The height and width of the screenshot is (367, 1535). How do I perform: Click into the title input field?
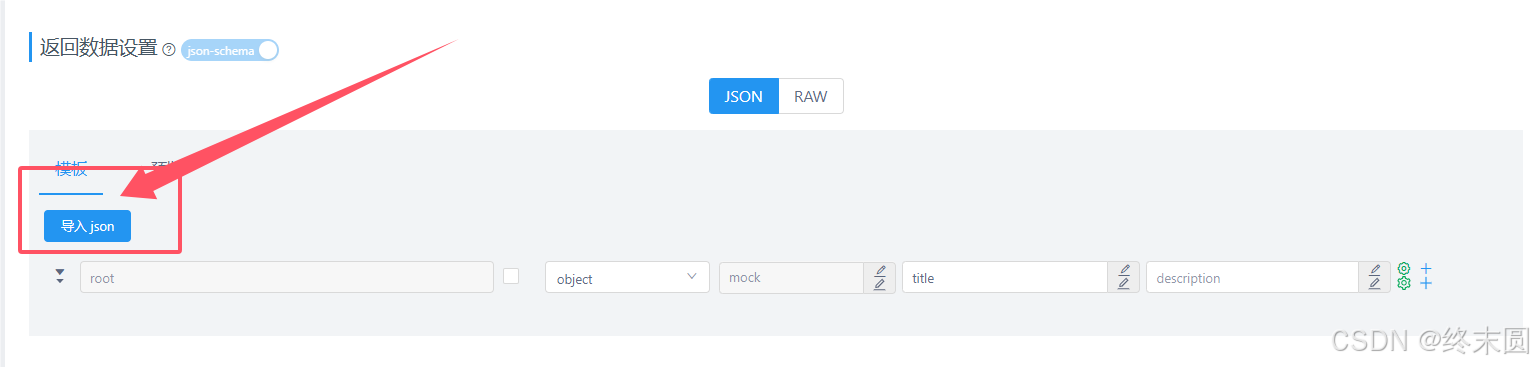[1004, 277]
